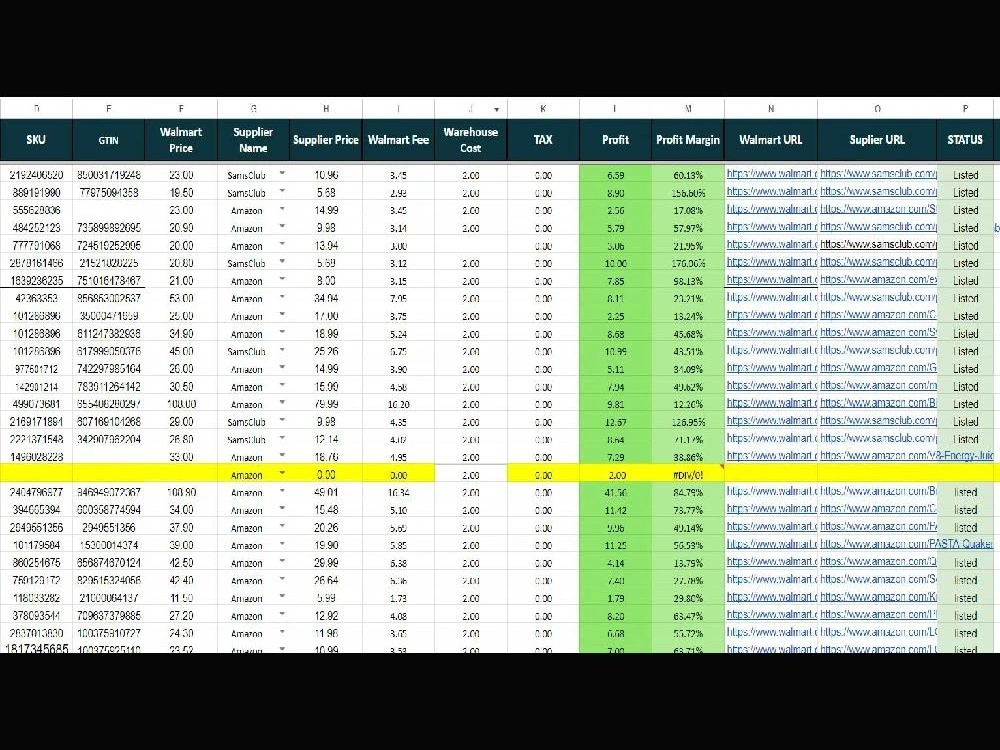Select the Supplier Name header cell
The height and width of the screenshot is (750, 1000).
click(253, 140)
